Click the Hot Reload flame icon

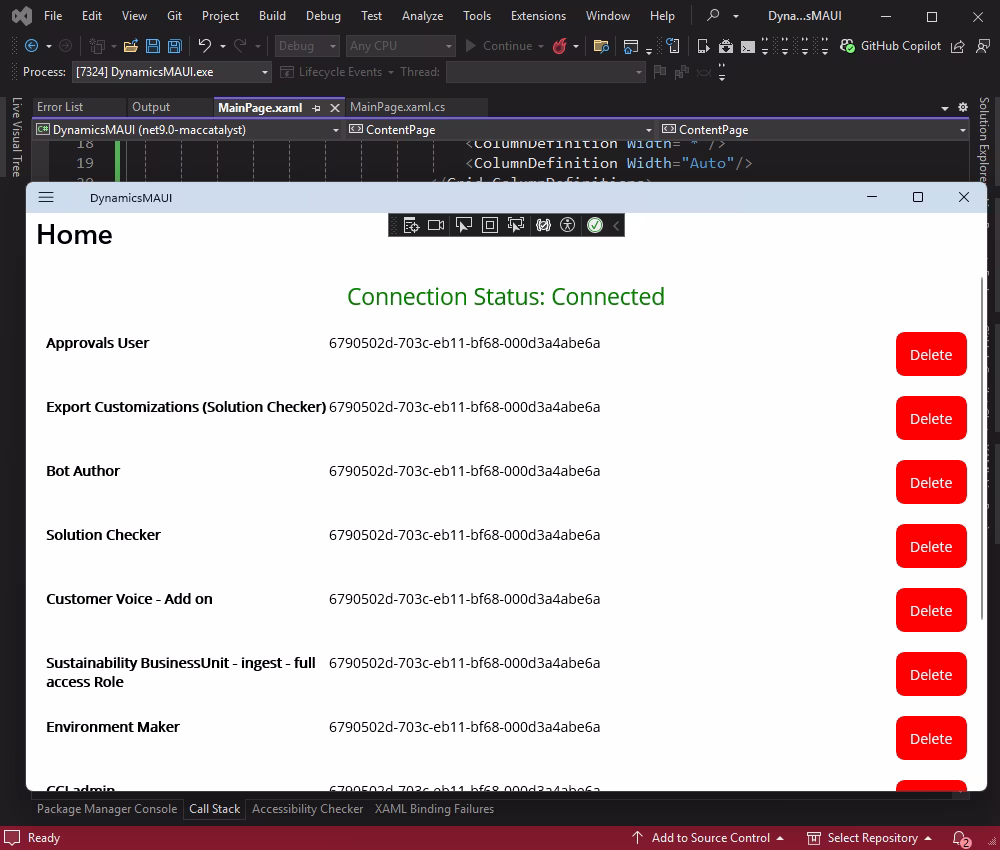[559, 46]
